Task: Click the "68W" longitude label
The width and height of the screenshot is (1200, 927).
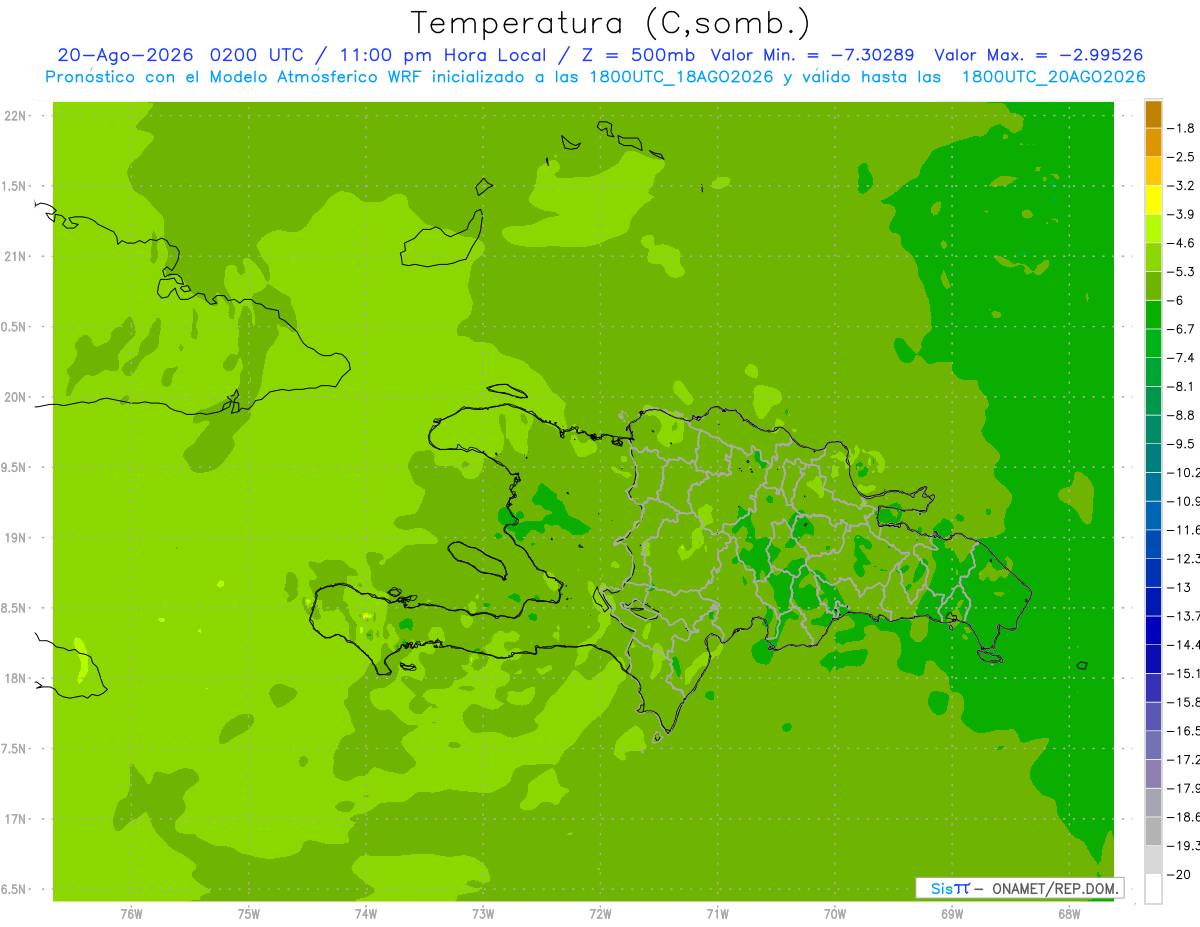Action: click(1069, 914)
